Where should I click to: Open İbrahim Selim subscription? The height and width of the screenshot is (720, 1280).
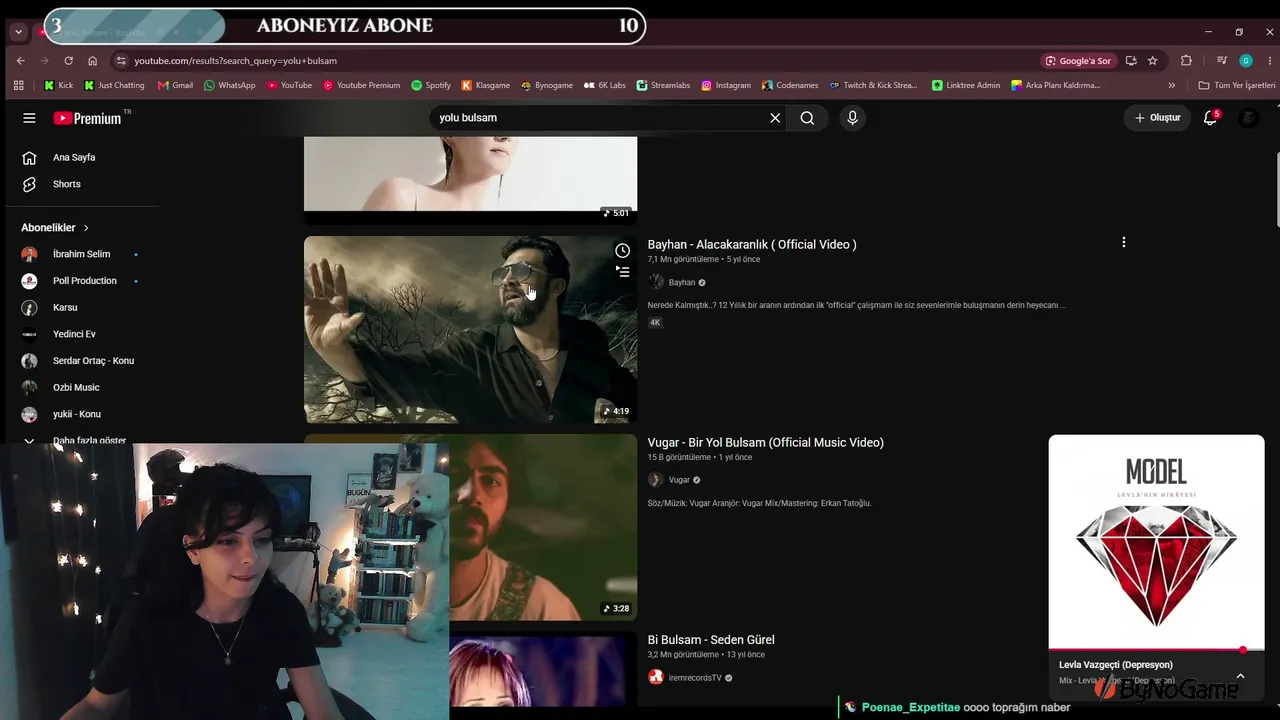[x=80, y=254]
